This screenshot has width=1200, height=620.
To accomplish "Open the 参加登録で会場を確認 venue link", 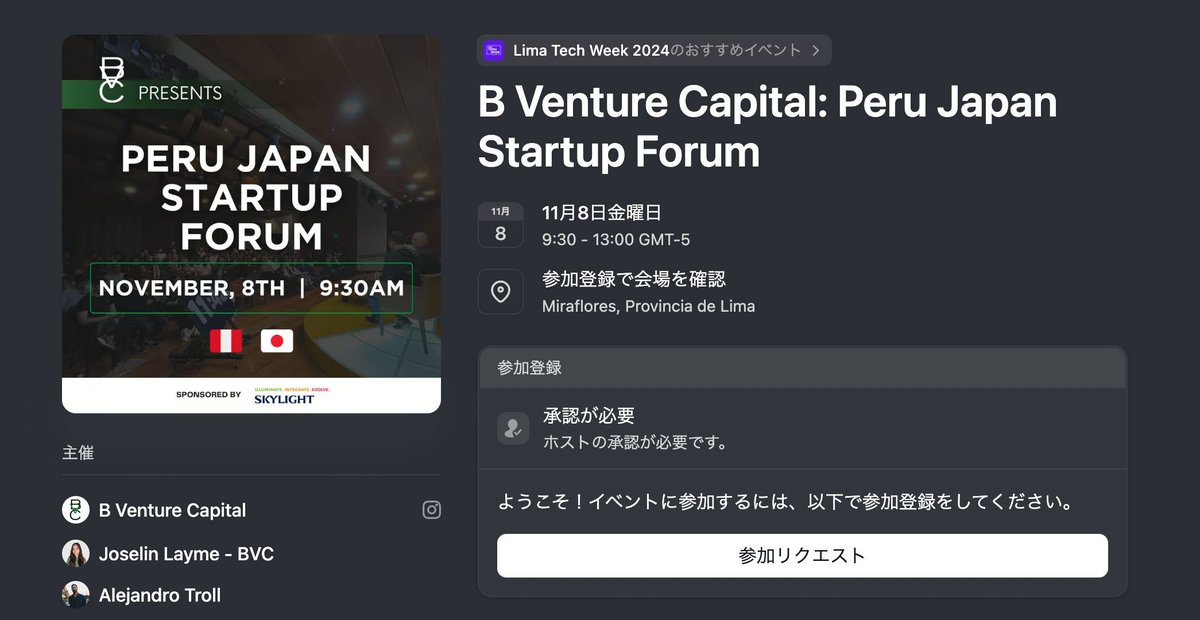I will point(634,279).
